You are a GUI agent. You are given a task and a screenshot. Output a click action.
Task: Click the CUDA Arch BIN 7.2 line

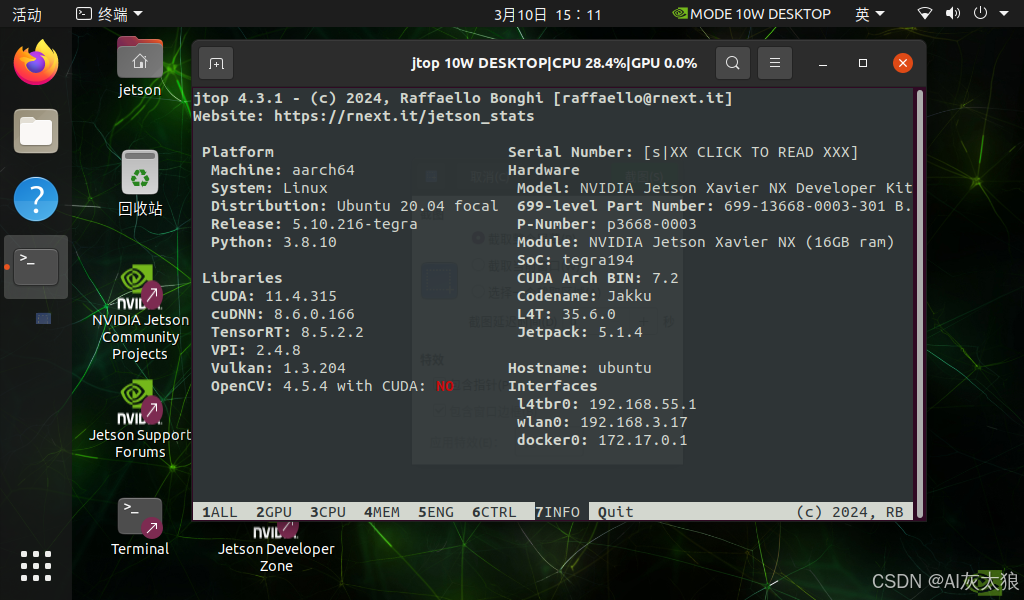pos(598,278)
